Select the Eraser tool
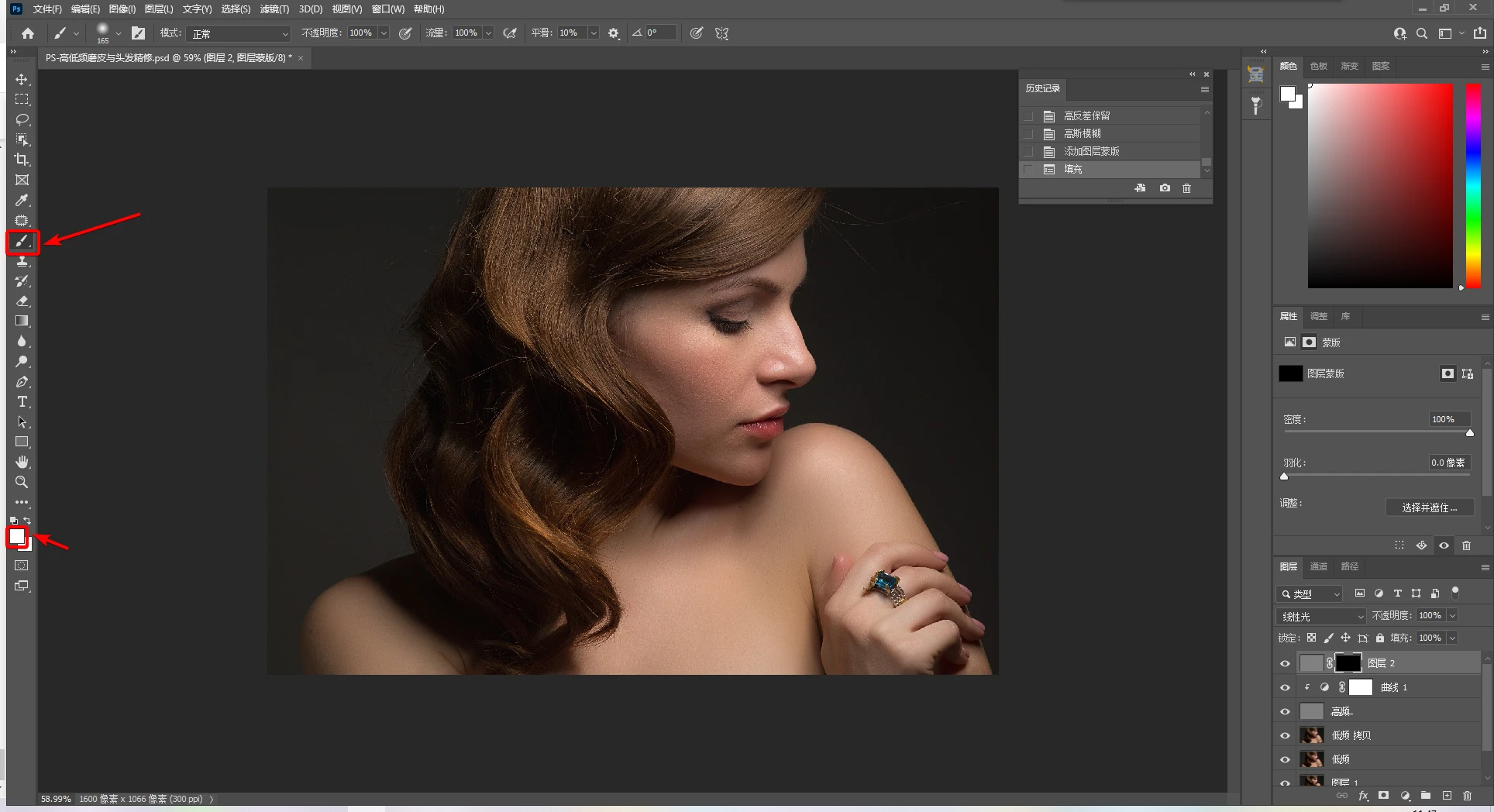 pos(22,301)
